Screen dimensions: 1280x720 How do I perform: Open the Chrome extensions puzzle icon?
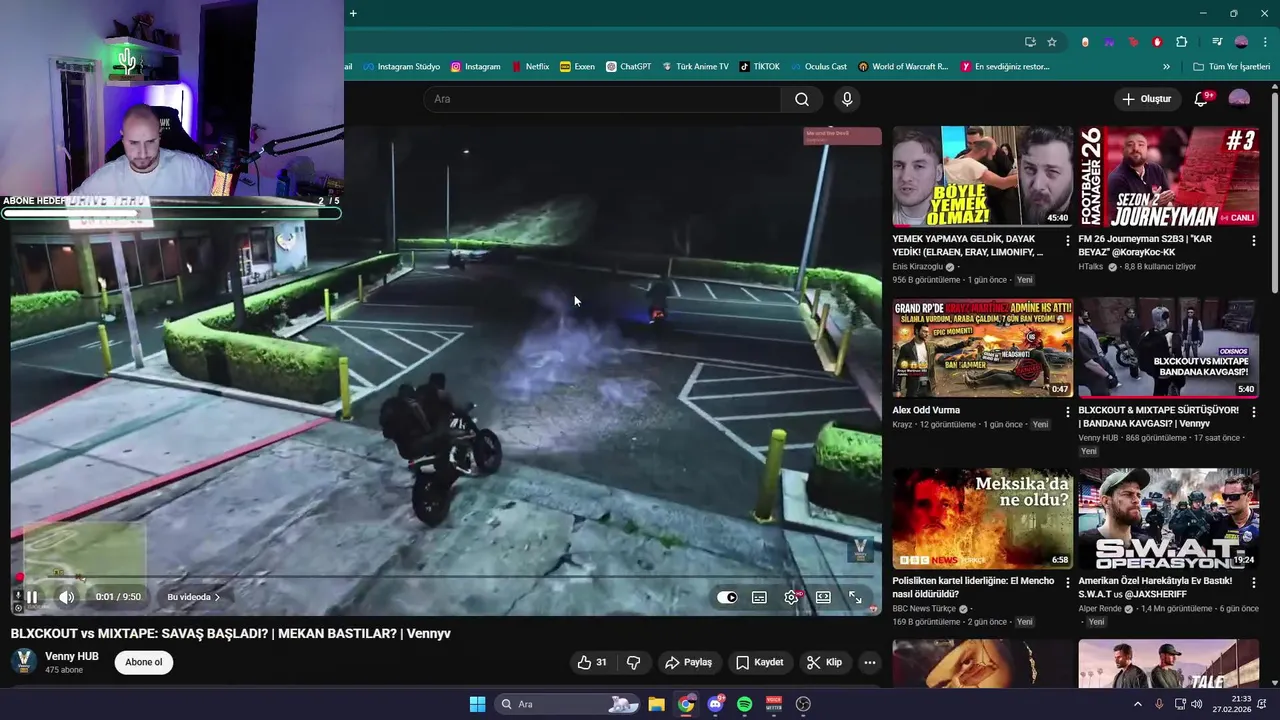(x=1182, y=42)
